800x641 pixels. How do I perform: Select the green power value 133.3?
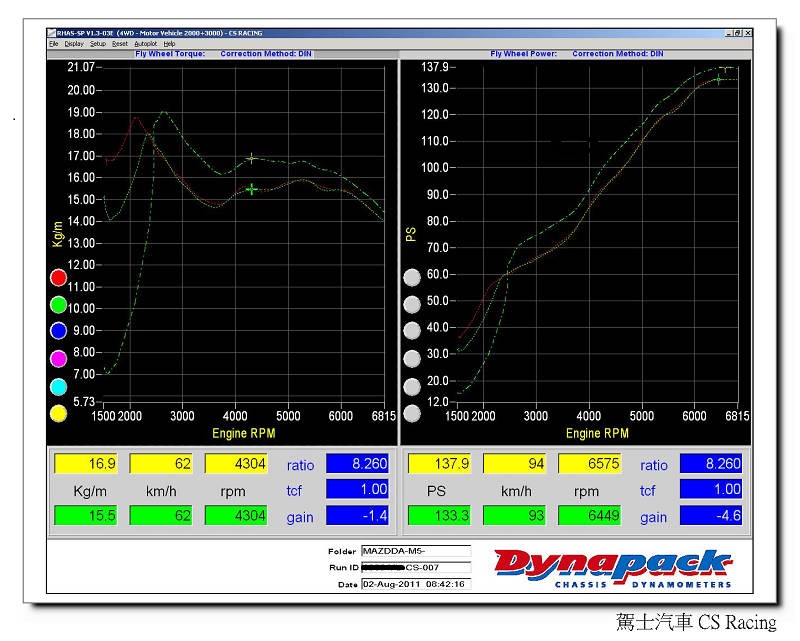pos(439,515)
